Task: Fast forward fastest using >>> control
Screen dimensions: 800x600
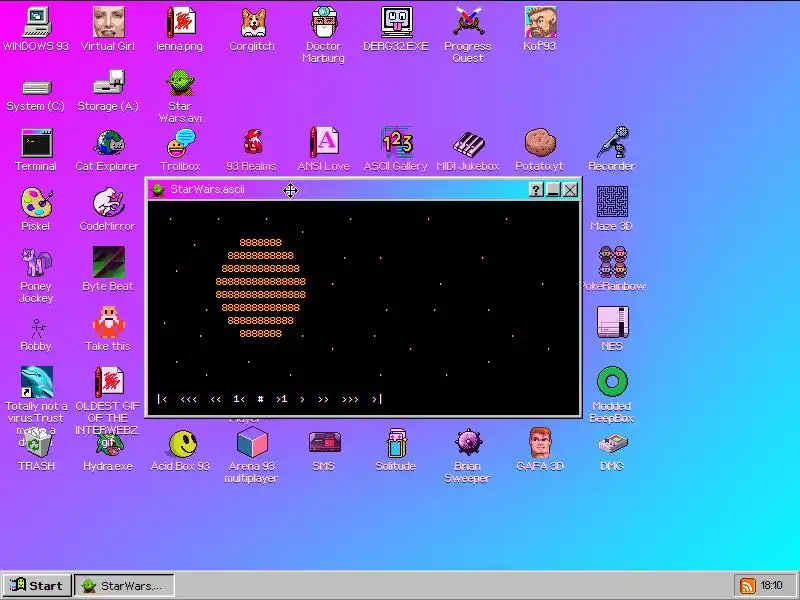Action: [x=351, y=399]
